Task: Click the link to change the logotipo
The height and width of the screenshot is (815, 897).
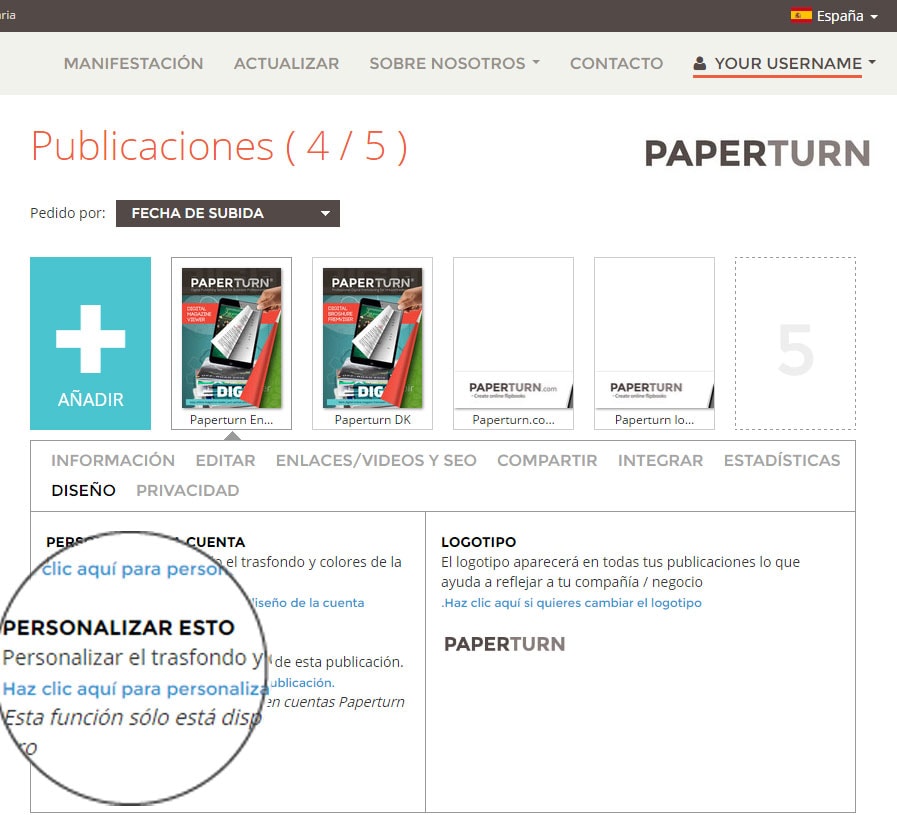Action: tap(571, 603)
